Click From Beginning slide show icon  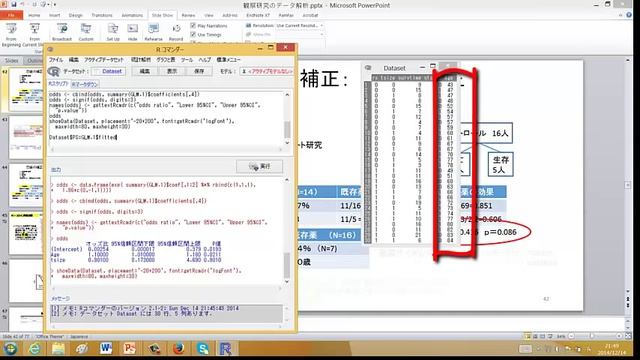pyautogui.click(x=11, y=29)
